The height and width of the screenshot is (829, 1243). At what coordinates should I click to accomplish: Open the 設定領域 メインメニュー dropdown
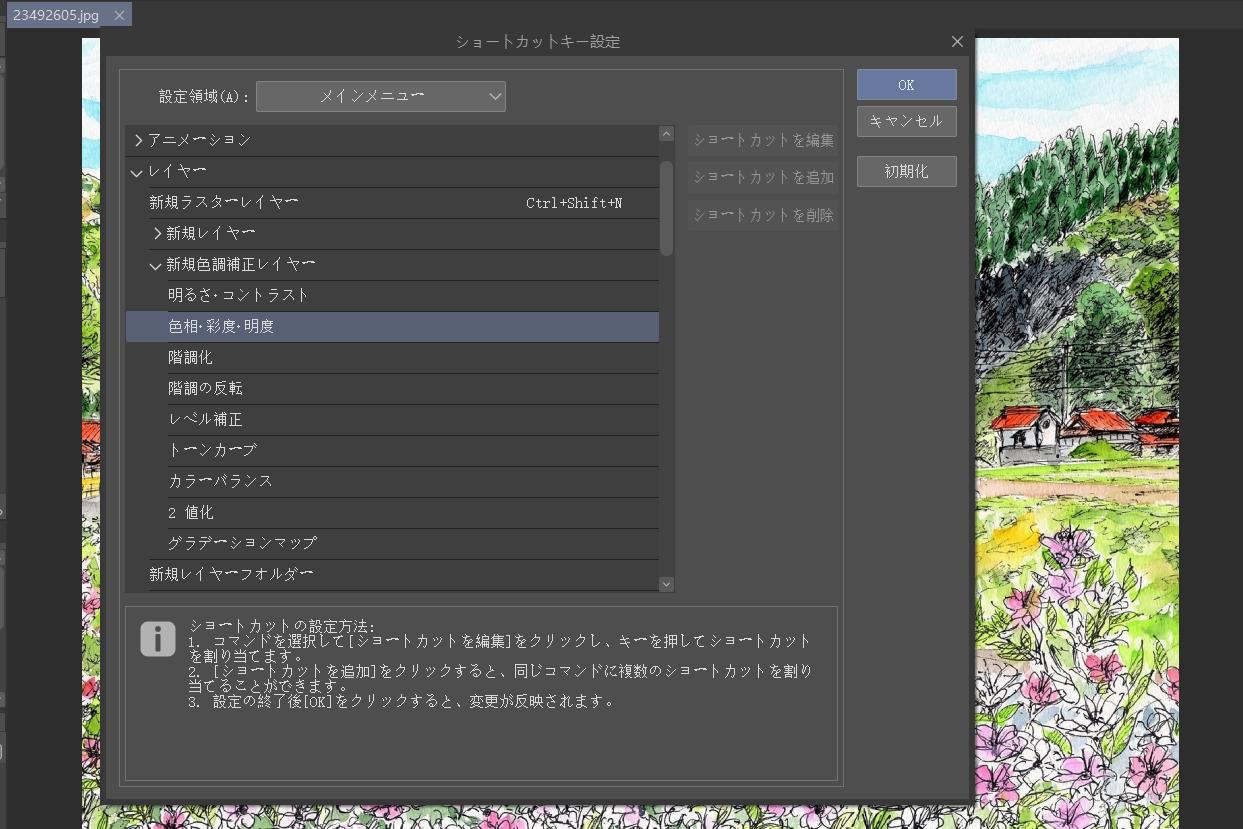pyautogui.click(x=381, y=96)
